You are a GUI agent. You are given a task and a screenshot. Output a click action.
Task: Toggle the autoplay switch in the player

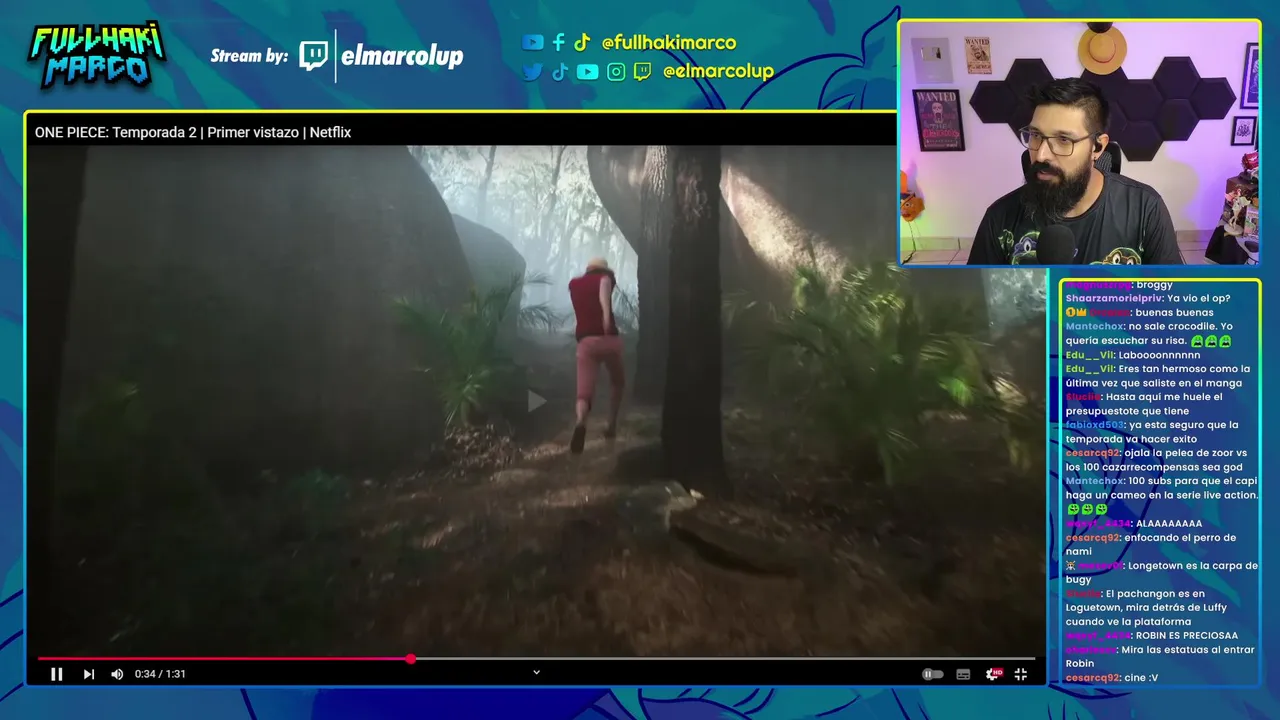[932, 674]
